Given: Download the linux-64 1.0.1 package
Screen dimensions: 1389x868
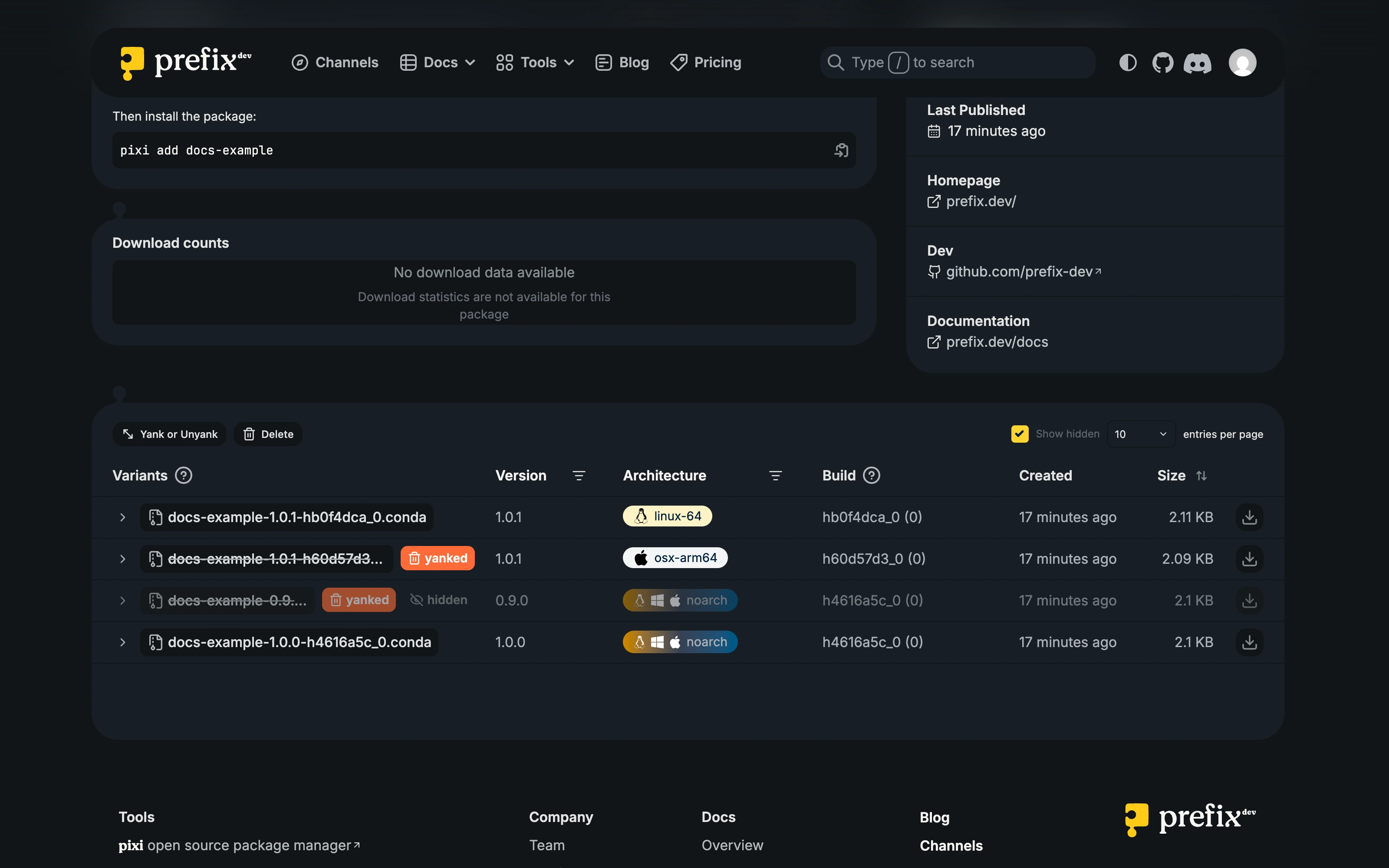Looking at the screenshot, I should [1249, 517].
